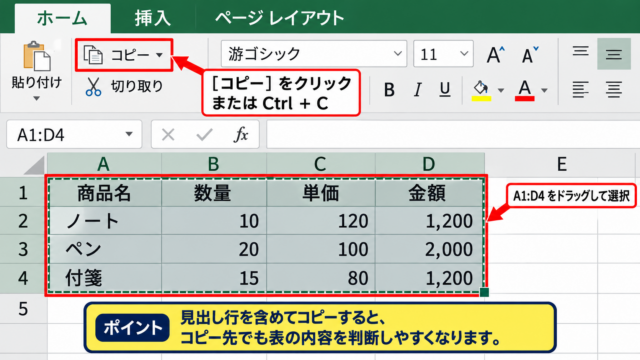Click the quantity cell with value 20
The height and width of the screenshot is (360, 640).
(x=214, y=249)
